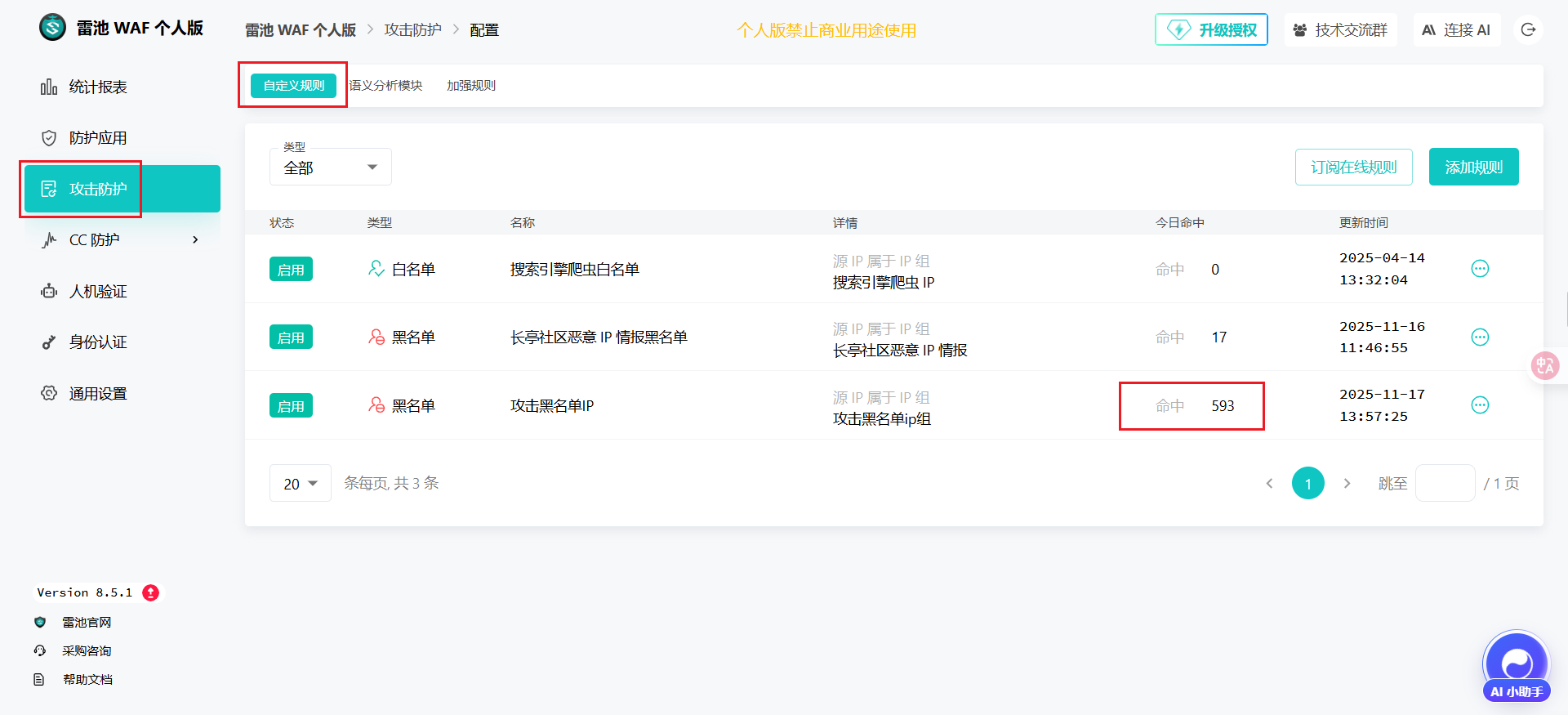Expand the CC 防护 submenu chevron
The height and width of the screenshot is (715, 1568).
click(195, 239)
